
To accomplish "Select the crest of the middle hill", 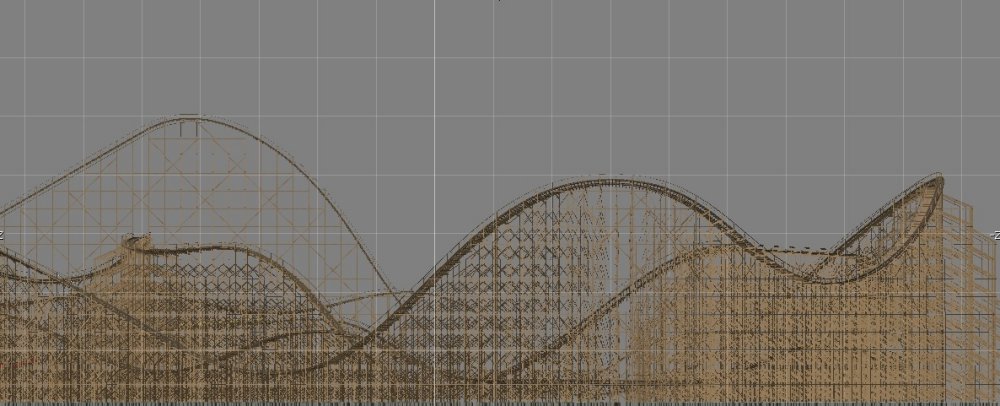I will 610,180.
